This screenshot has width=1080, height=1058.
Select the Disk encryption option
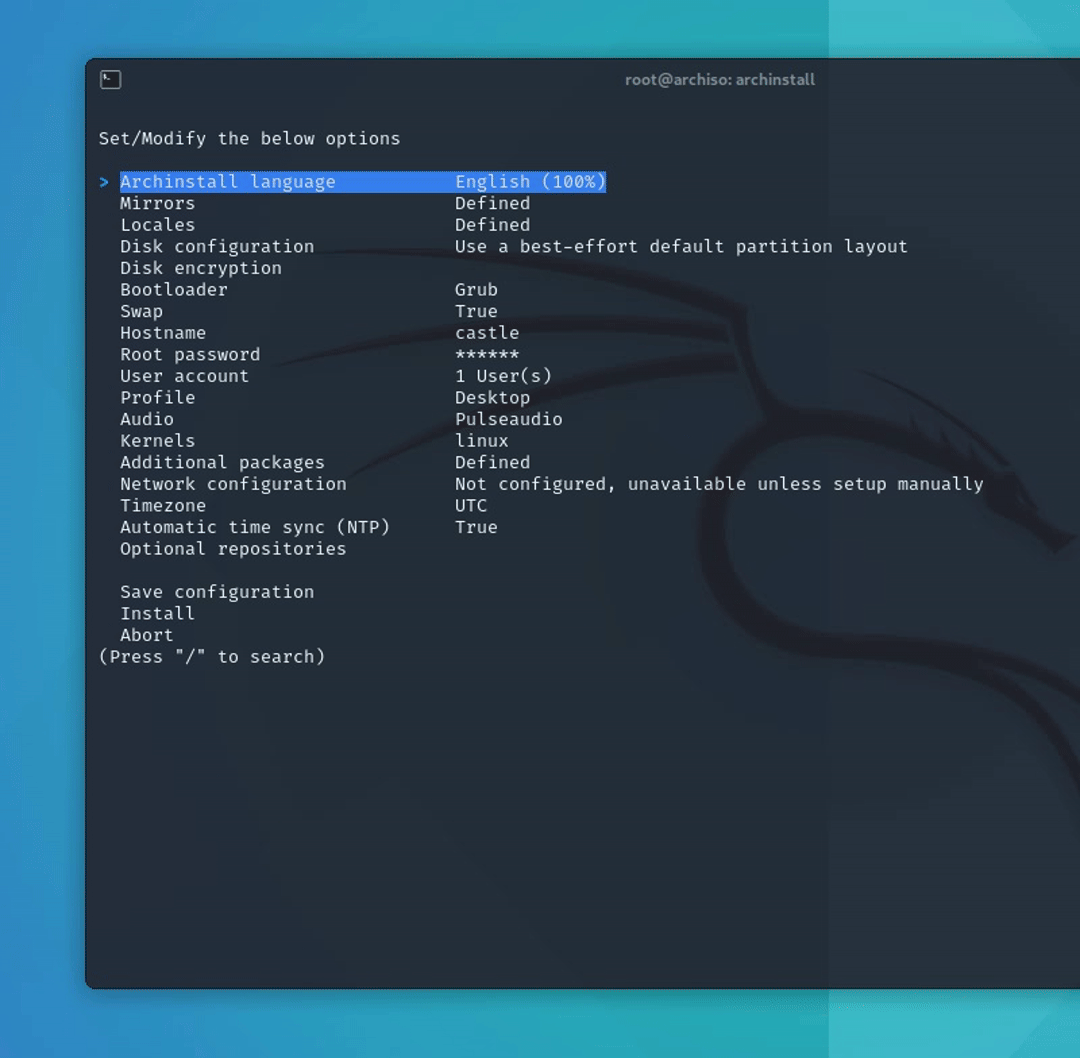(200, 267)
